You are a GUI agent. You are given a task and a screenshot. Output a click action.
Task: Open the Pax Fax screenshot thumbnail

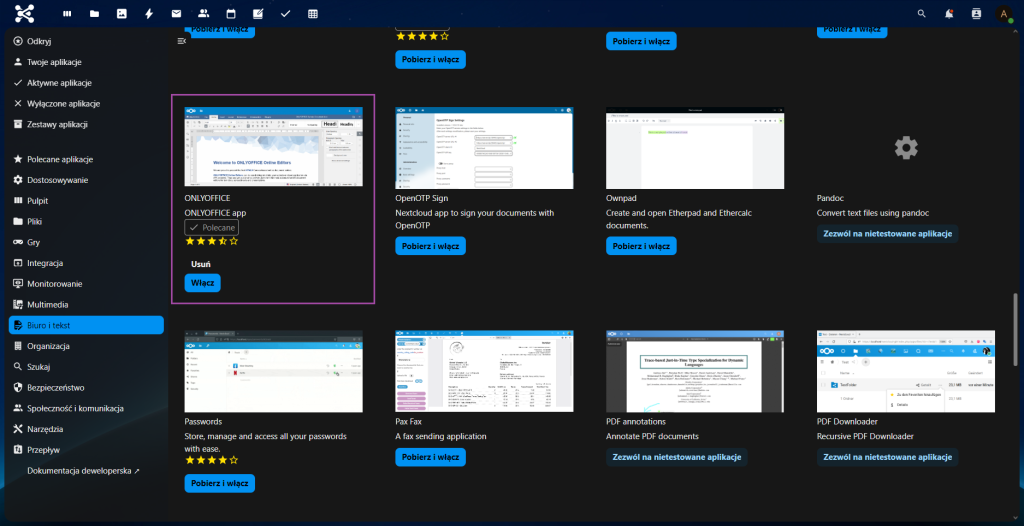(x=484, y=371)
